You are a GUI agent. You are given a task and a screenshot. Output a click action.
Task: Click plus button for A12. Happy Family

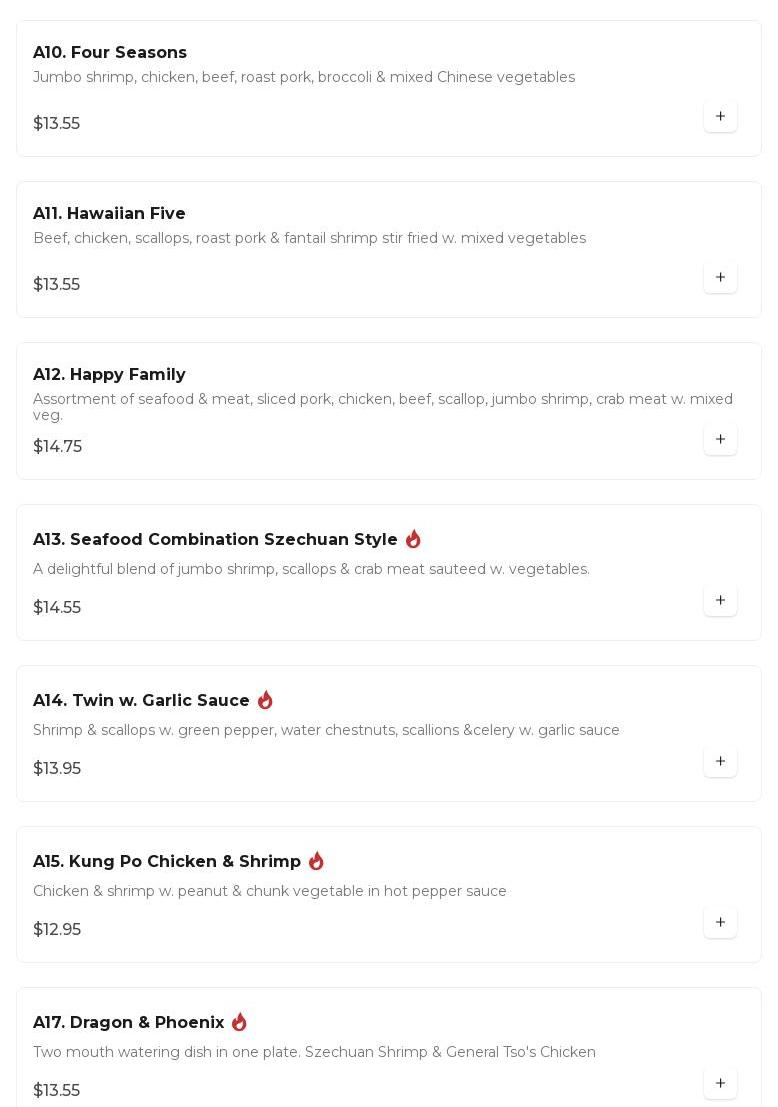point(720,439)
